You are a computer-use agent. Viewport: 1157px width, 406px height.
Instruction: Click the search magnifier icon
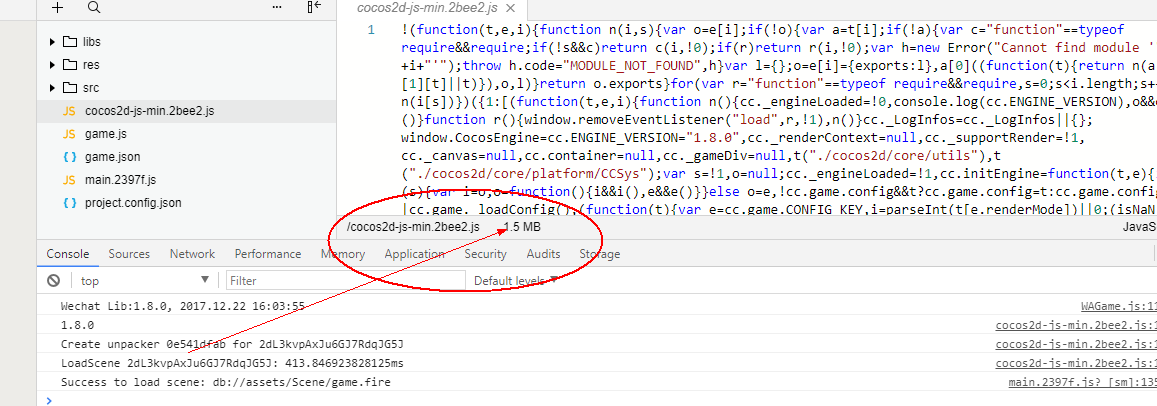93,7
